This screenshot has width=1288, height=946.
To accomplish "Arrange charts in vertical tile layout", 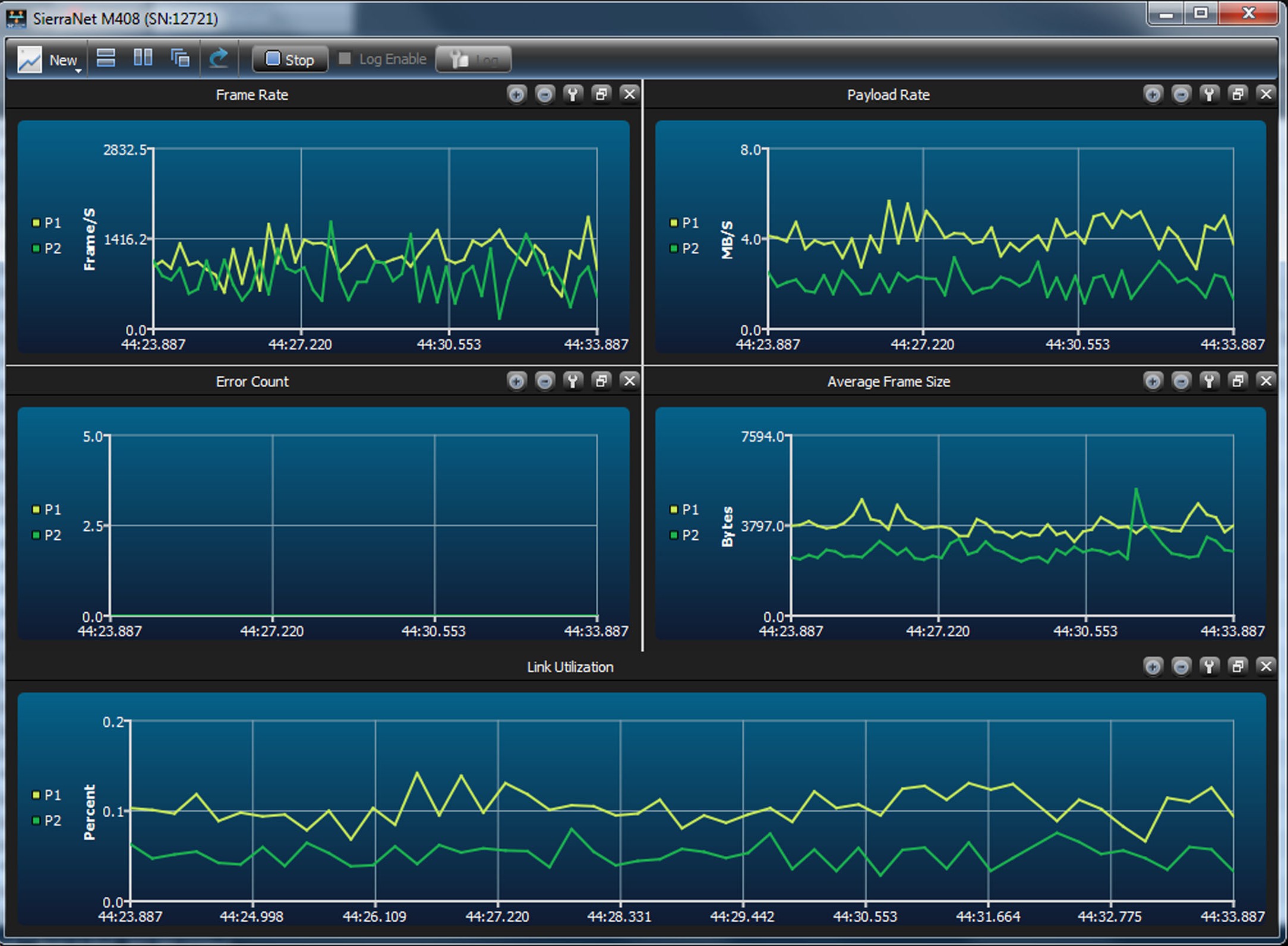I will (143, 58).
